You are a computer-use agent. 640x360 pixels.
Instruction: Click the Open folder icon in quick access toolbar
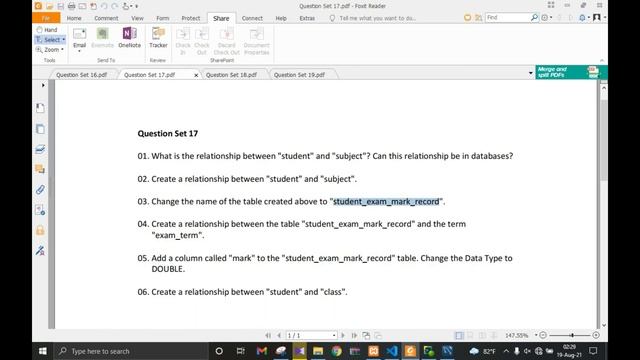(x=50, y=6)
